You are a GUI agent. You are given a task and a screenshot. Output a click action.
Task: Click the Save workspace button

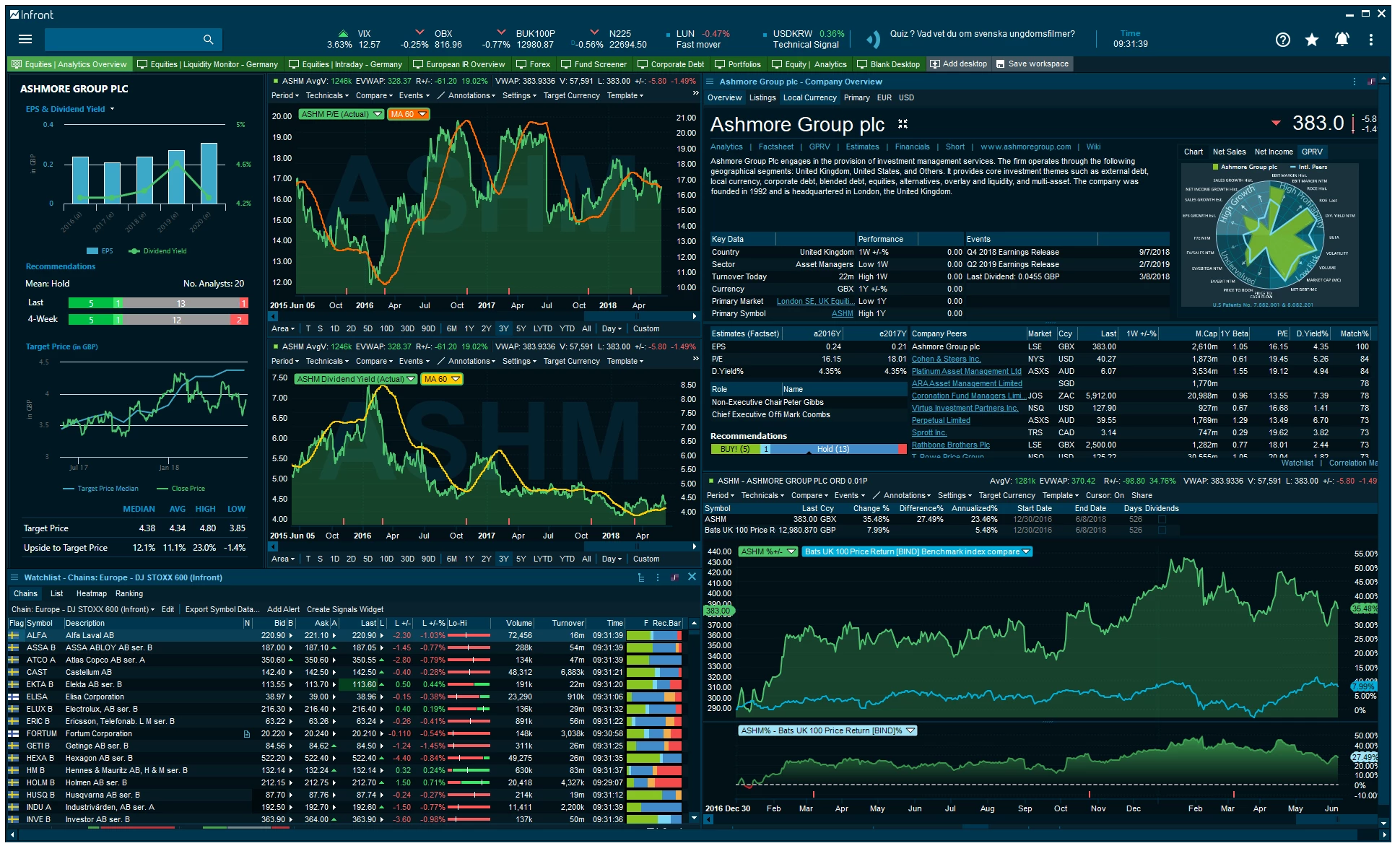[1032, 64]
